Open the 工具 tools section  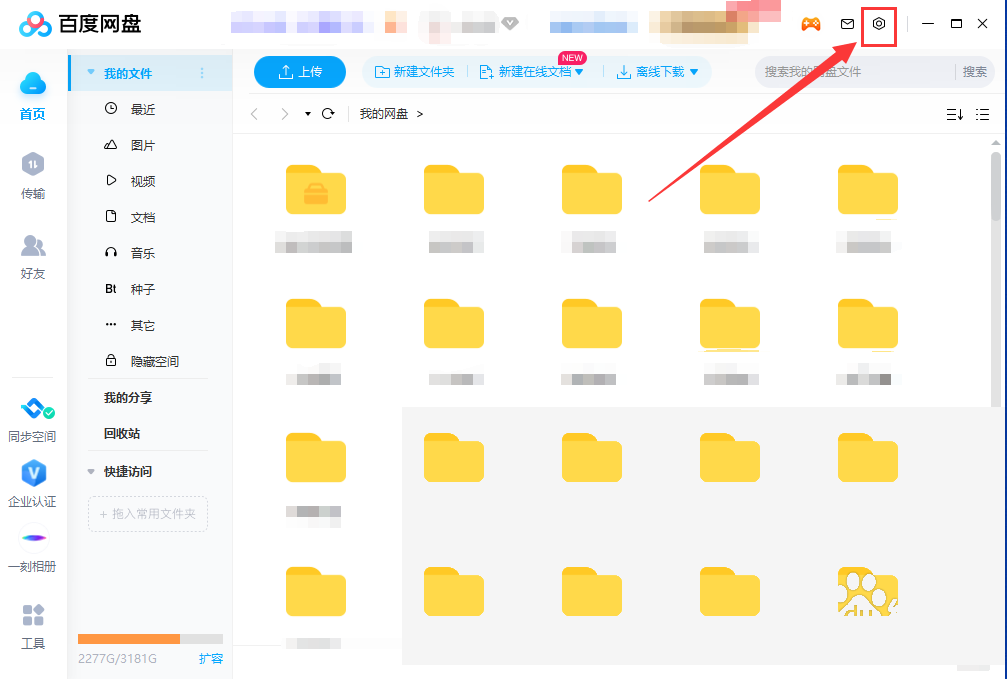click(x=33, y=626)
